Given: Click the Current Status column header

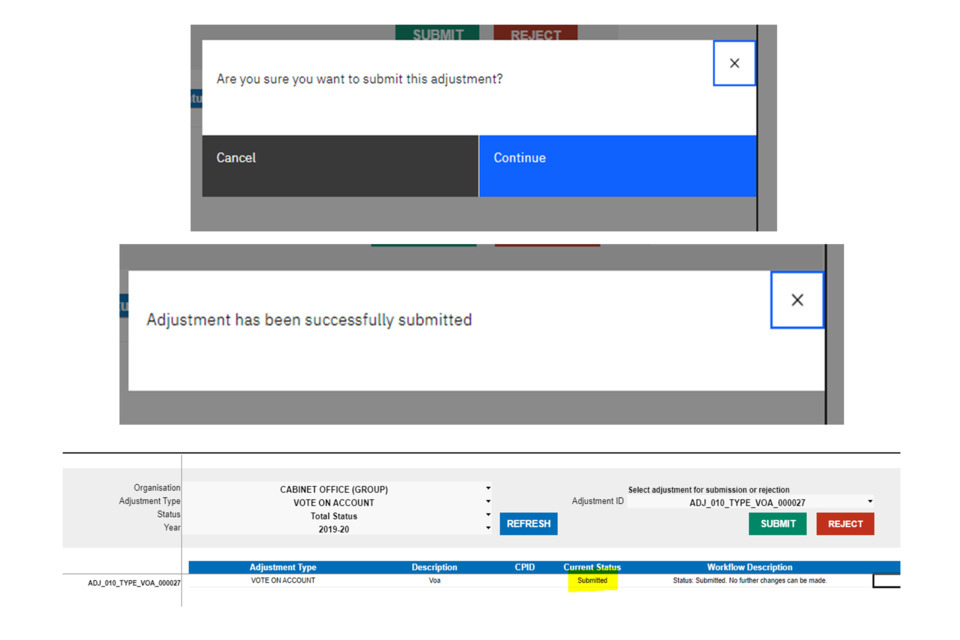Looking at the screenshot, I should [x=592, y=567].
